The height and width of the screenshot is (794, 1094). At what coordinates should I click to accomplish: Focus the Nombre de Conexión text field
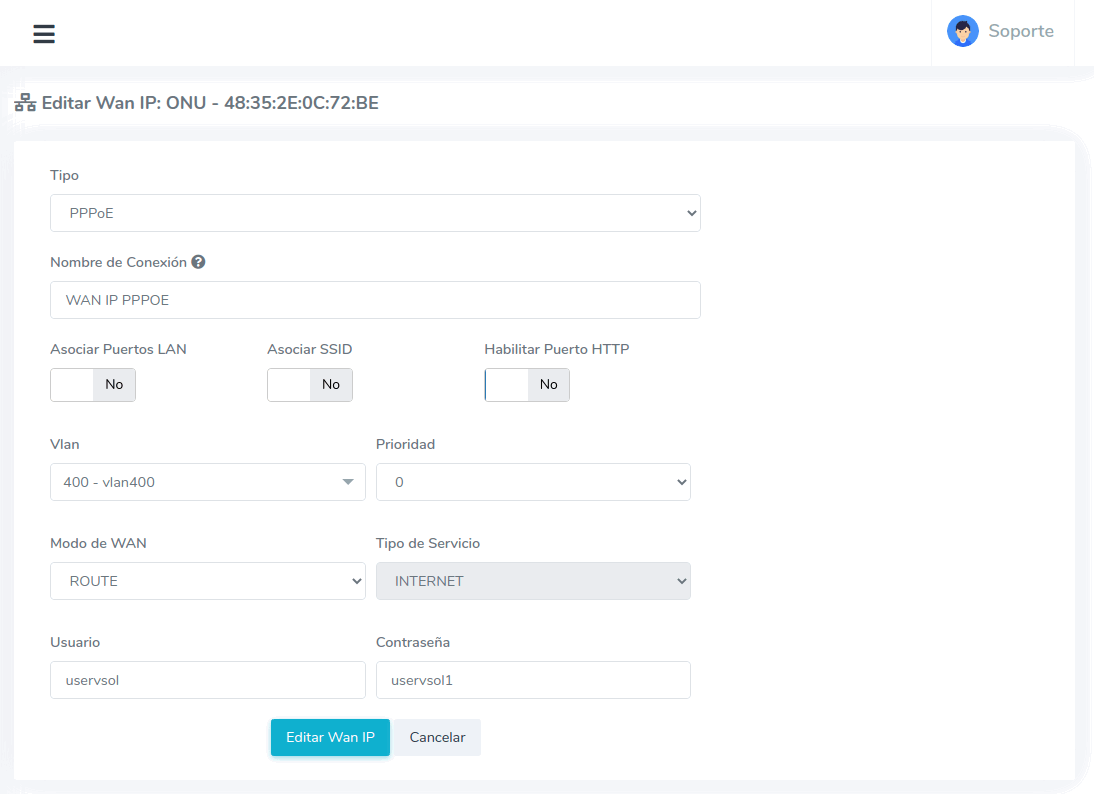375,300
